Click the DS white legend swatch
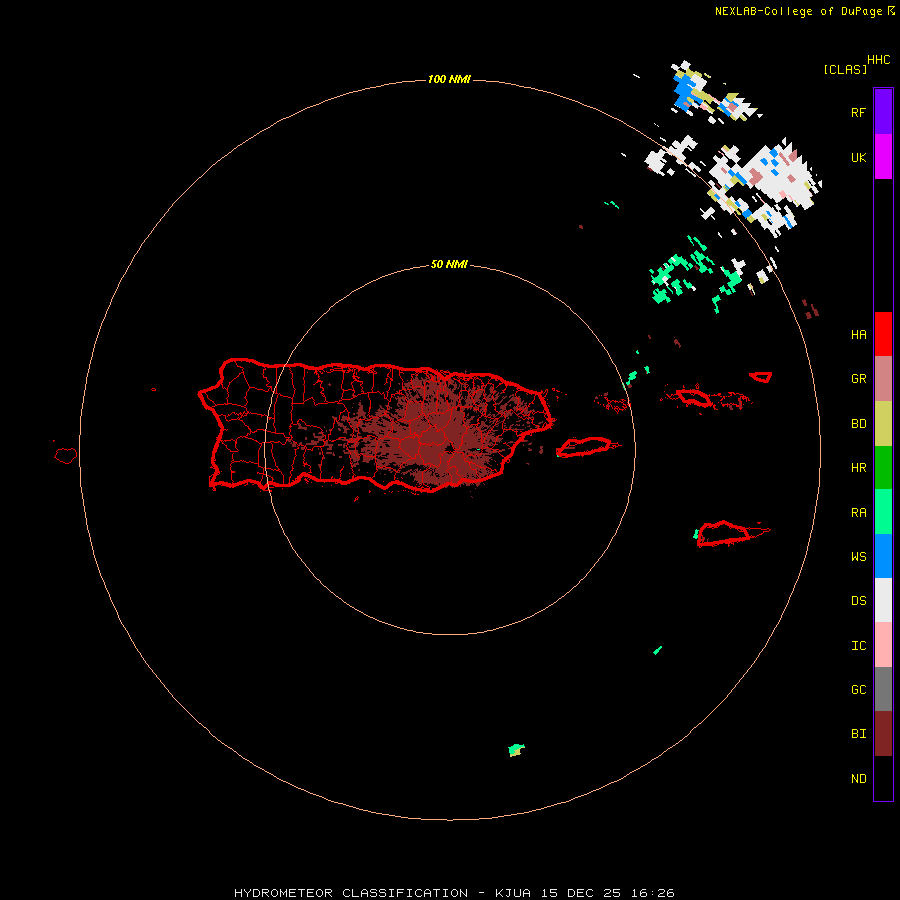The height and width of the screenshot is (900, 900). [x=883, y=600]
